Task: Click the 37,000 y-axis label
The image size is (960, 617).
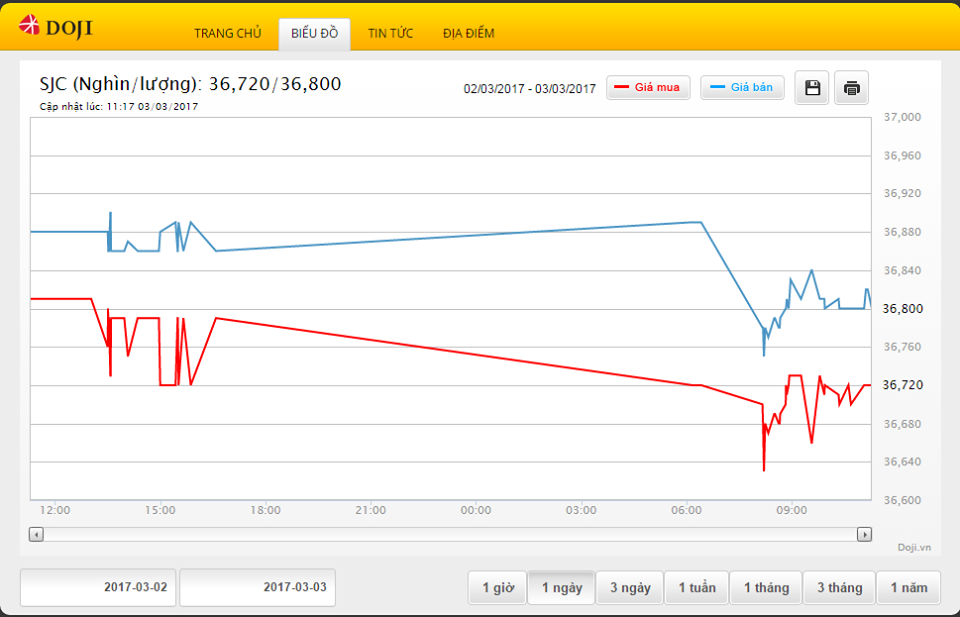Action: coord(902,117)
